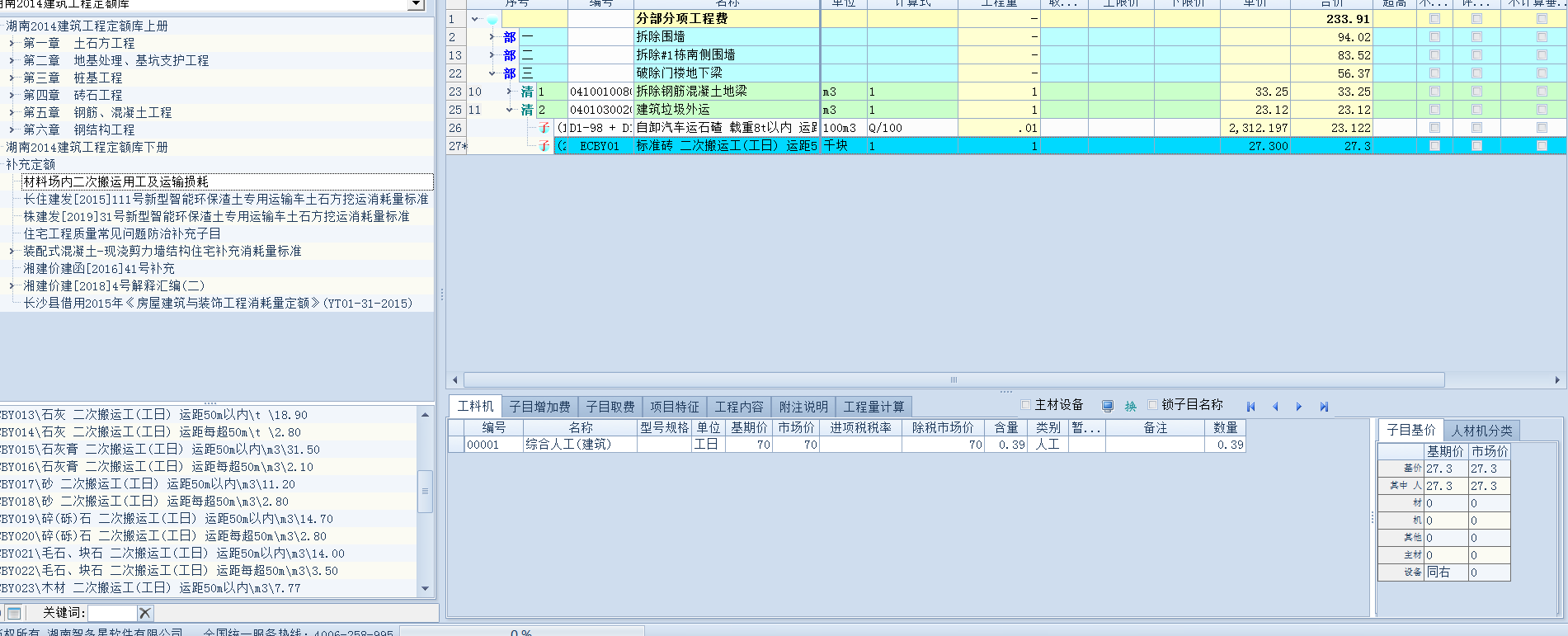Expand 第五章 钢筋、混凝土工程 tree node
Screen dimensions: 1568x636
[x=12, y=112]
